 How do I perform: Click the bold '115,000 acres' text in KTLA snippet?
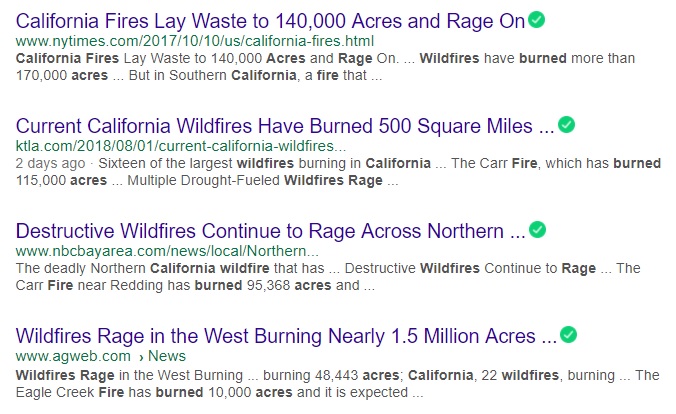58,181
